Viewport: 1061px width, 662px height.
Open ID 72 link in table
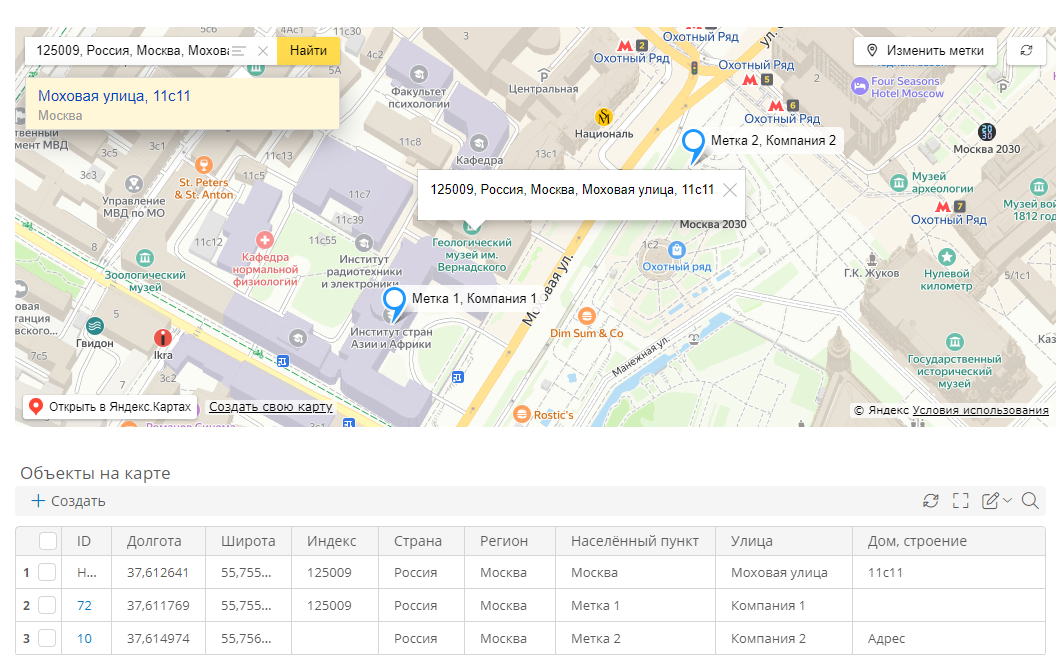point(84,606)
